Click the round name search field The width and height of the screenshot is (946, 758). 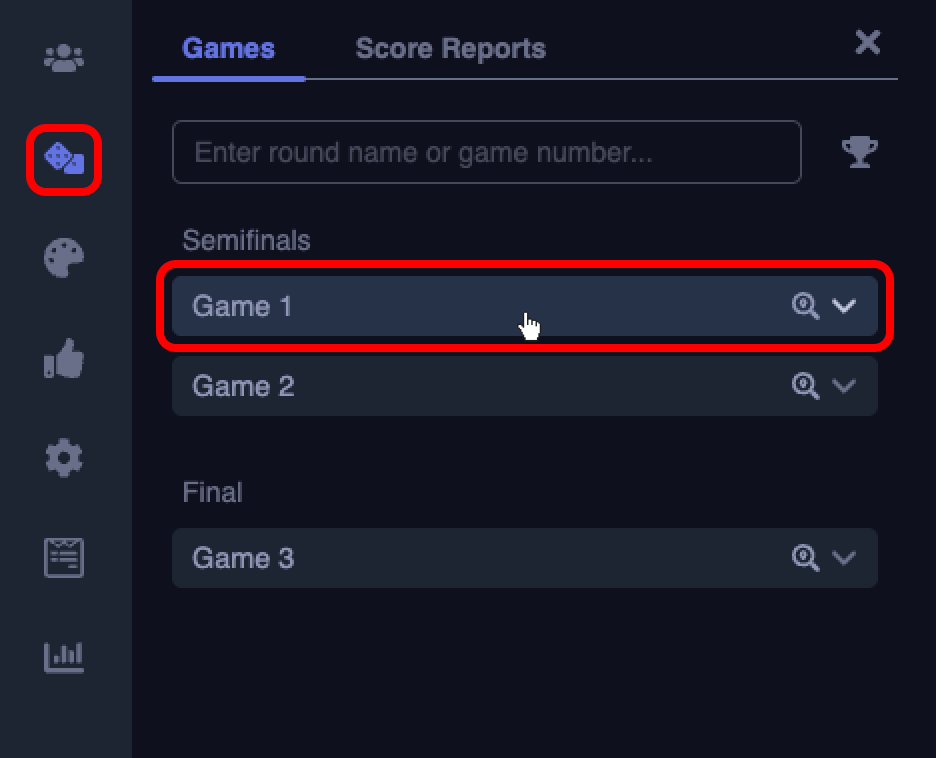tap(487, 151)
